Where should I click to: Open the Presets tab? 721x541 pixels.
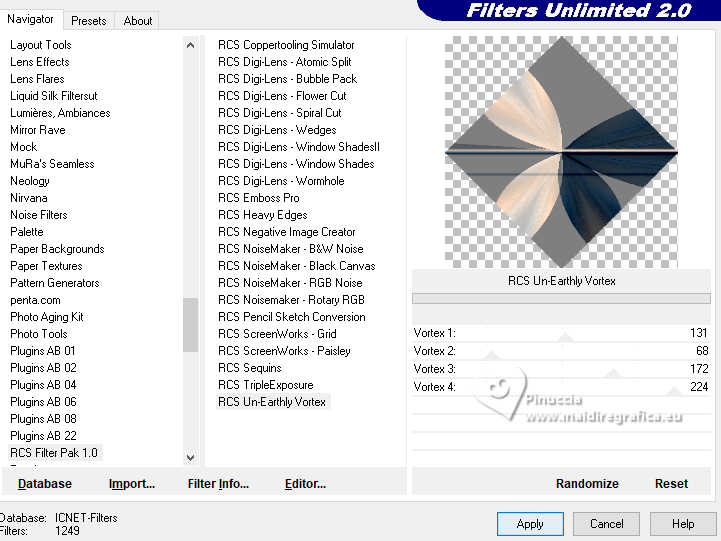point(89,21)
